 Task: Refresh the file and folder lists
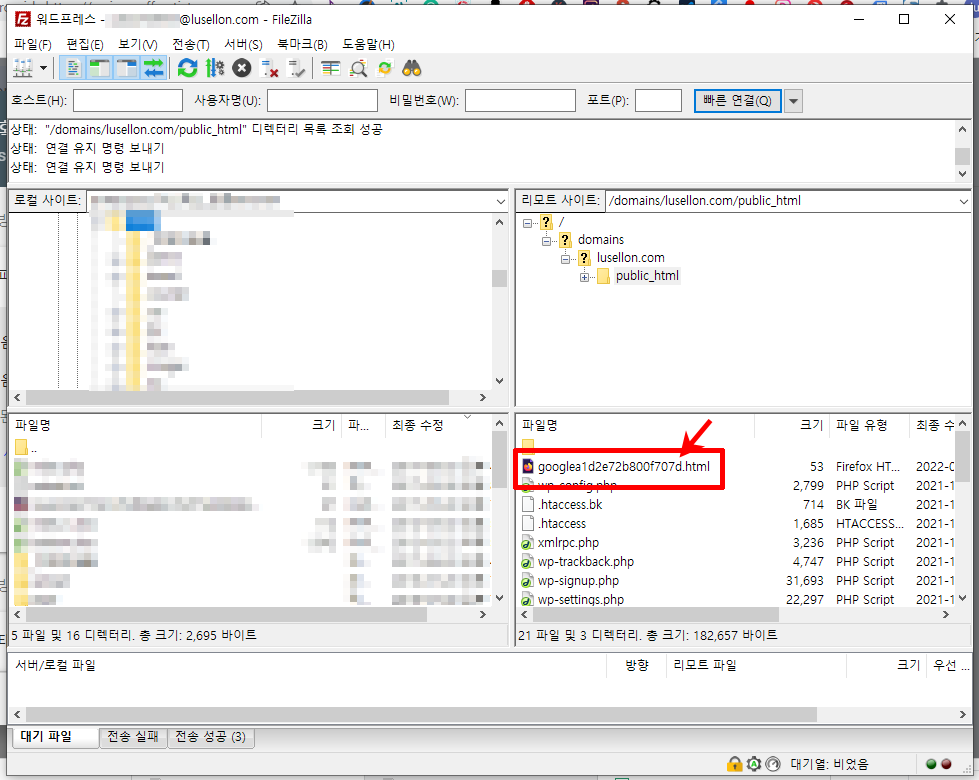[187, 68]
